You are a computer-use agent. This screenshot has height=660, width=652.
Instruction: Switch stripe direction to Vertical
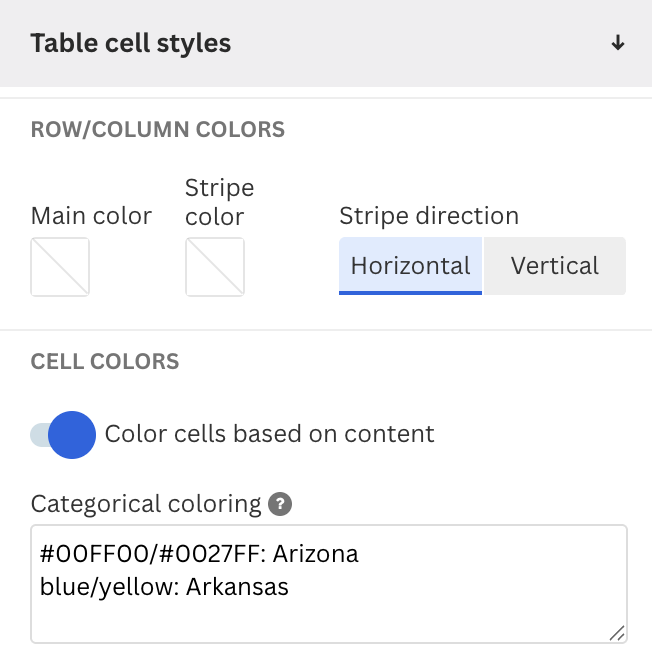pos(555,266)
